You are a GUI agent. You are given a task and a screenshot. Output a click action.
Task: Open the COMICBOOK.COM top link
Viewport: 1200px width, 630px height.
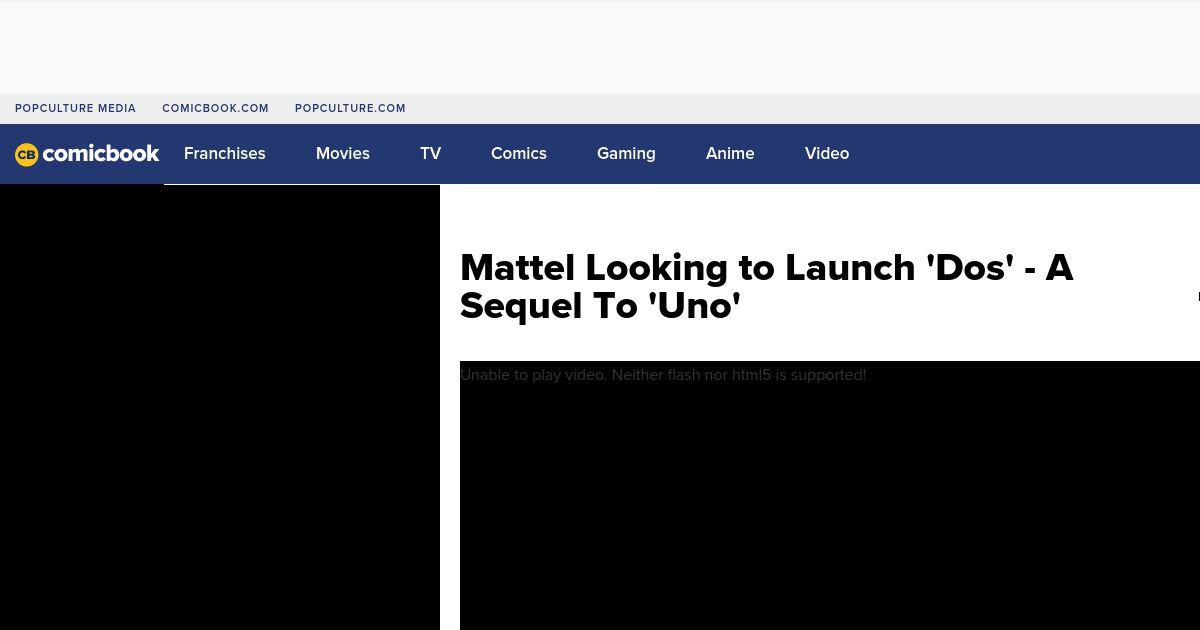click(215, 108)
